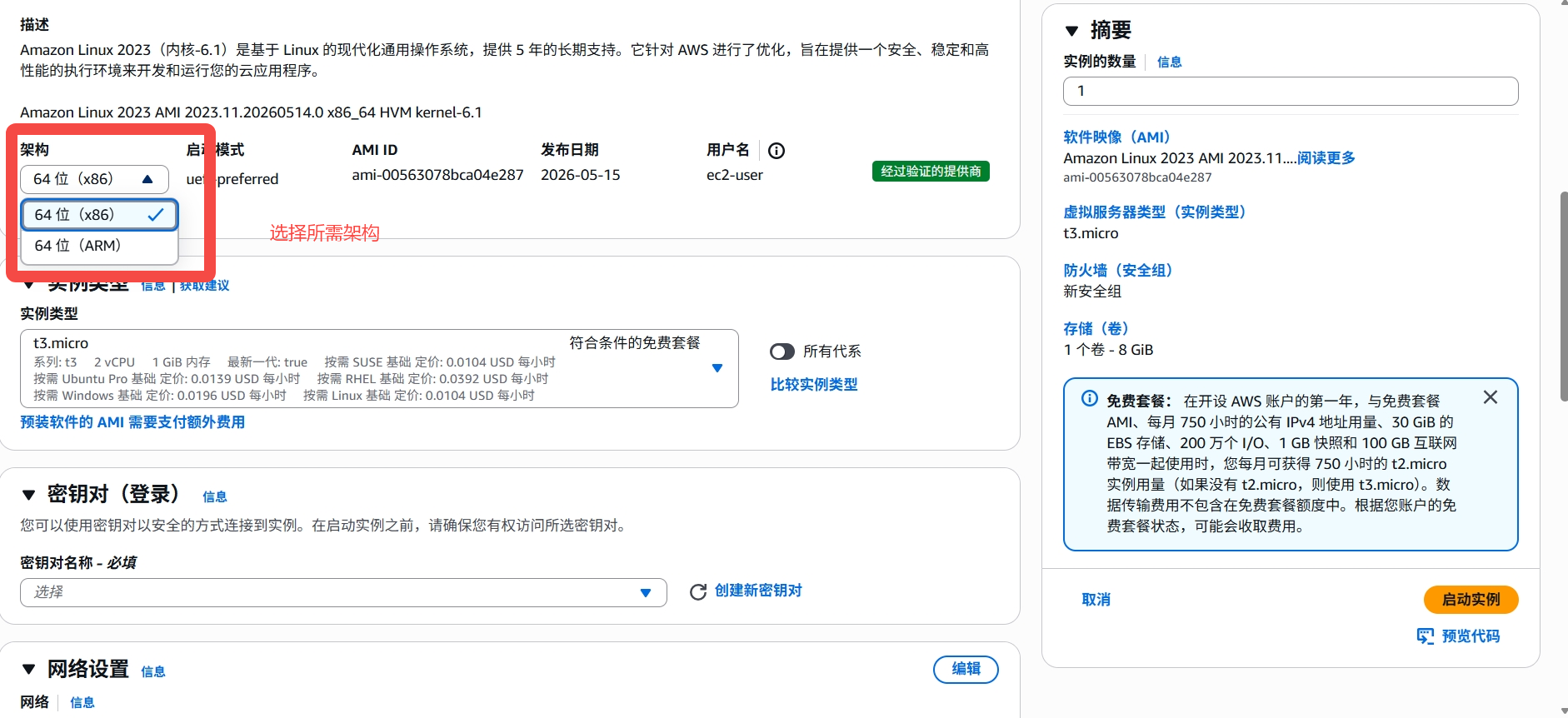The height and width of the screenshot is (718, 1568).
Task: Open the 软件映像（AMI）summary link
Action: tap(1116, 137)
